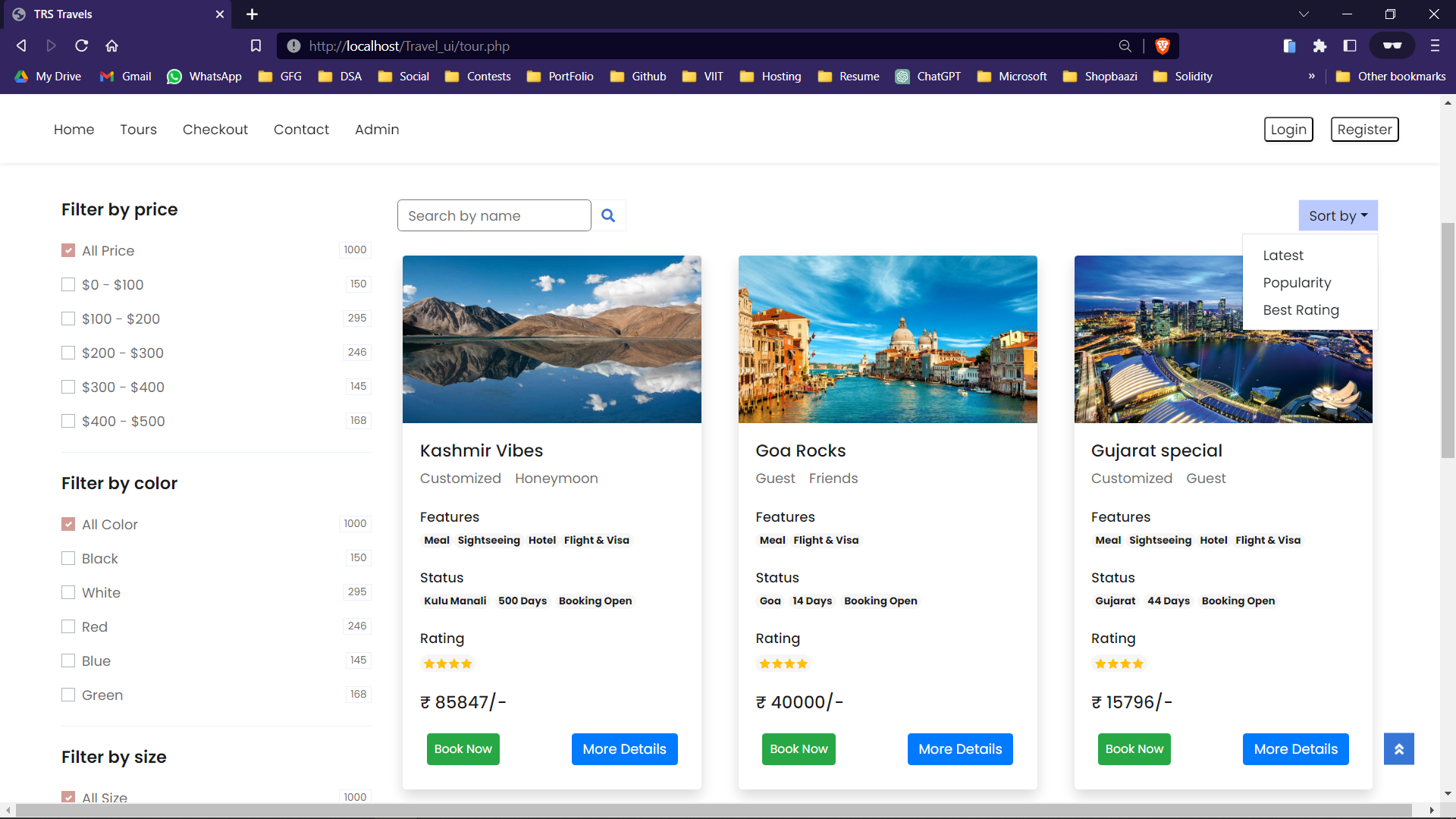This screenshot has width=1456, height=819.
Task: Choose Popularity from sort options
Action: 1297,283
